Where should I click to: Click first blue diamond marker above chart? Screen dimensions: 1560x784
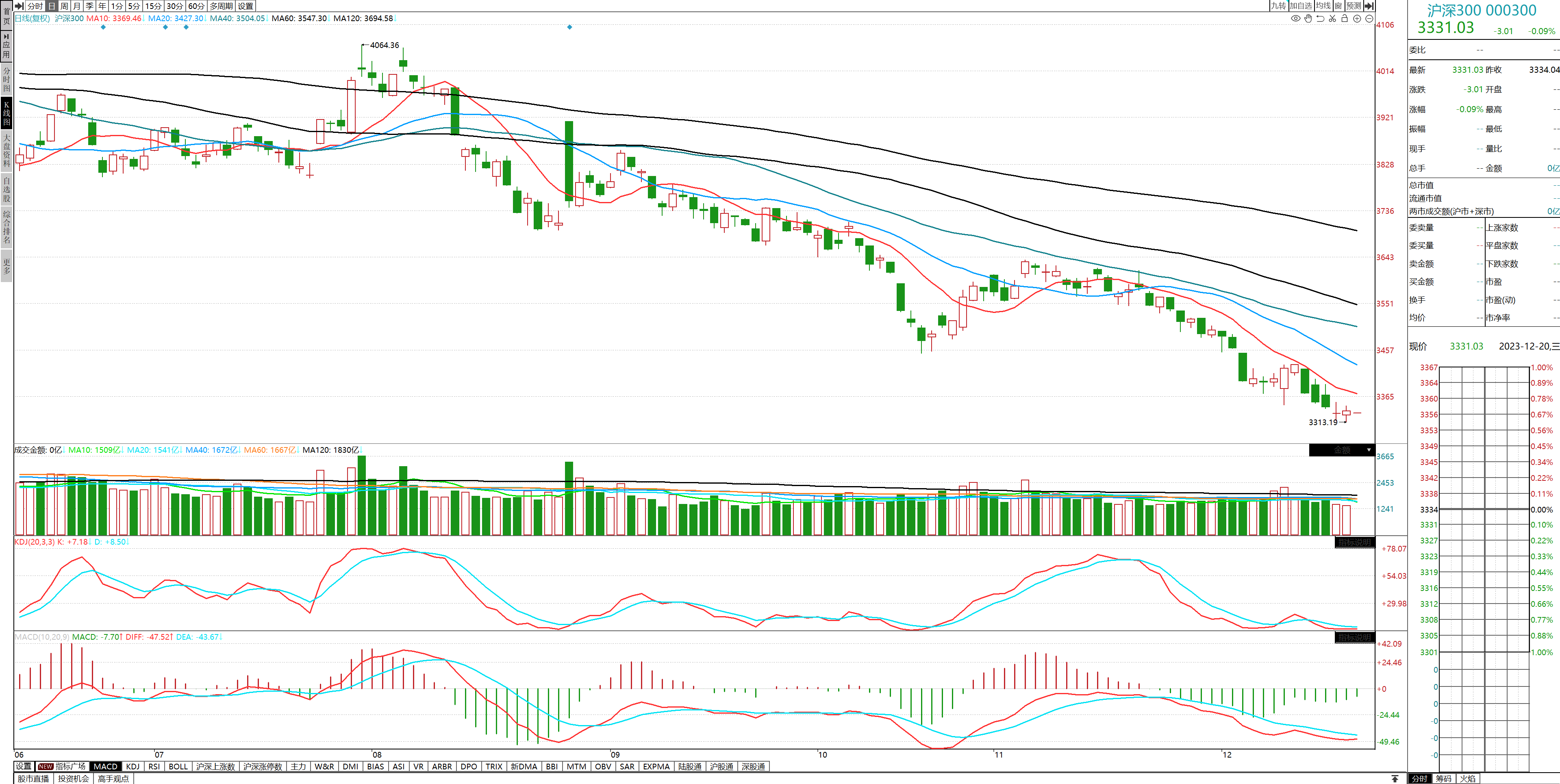click(103, 27)
